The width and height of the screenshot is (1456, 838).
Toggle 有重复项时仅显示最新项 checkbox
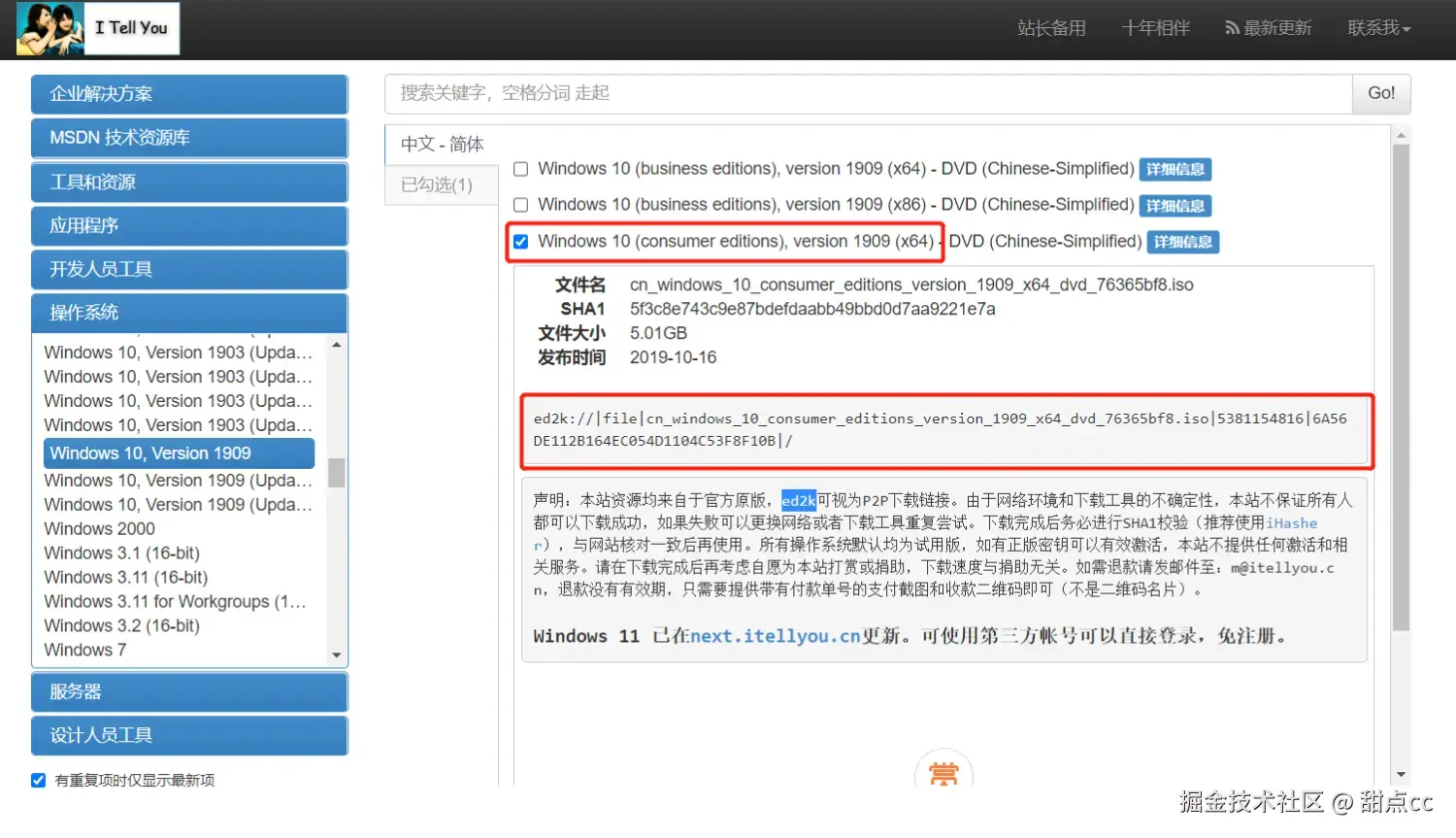pyautogui.click(x=38, y=780)
